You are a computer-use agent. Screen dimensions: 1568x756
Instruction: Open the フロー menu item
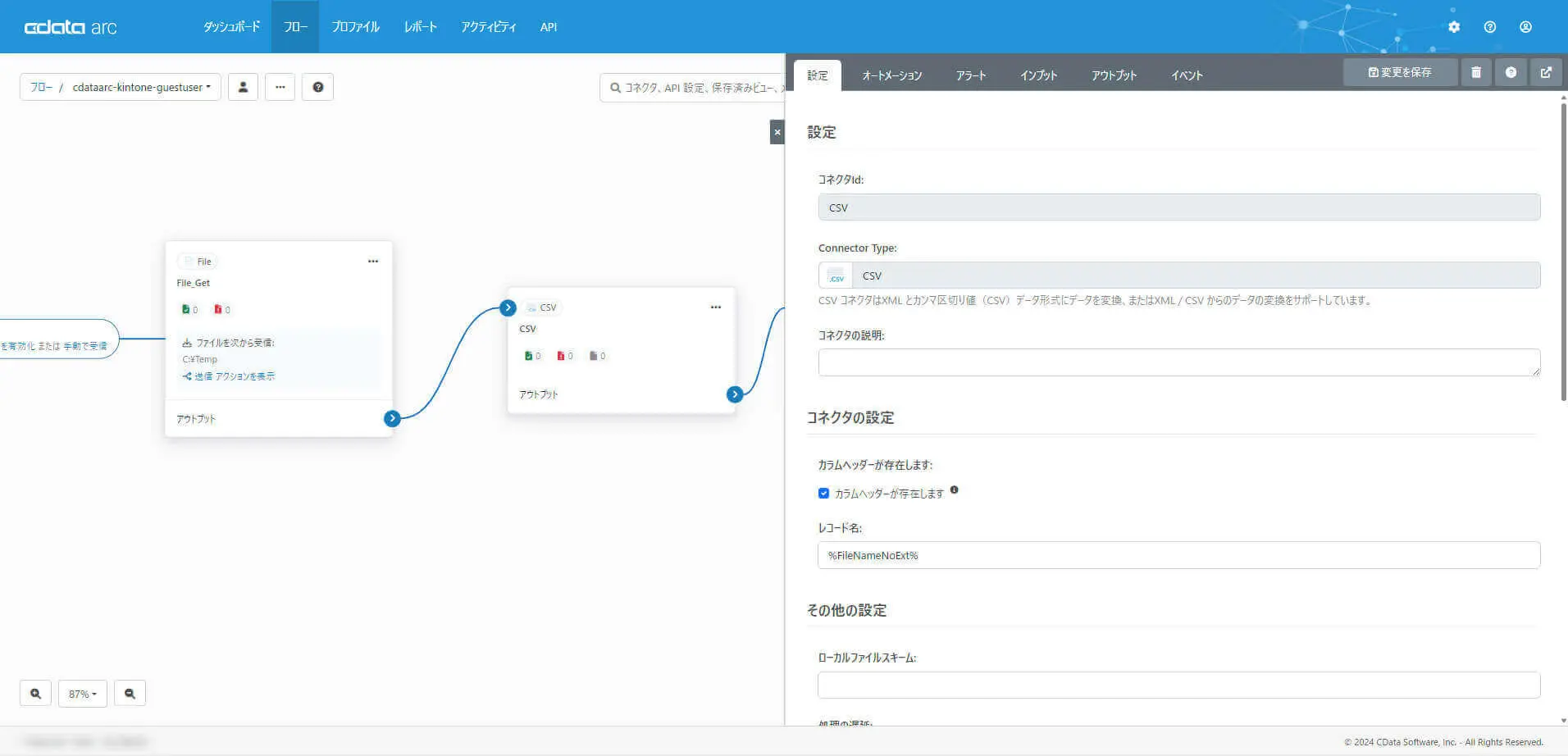[295, 27]
